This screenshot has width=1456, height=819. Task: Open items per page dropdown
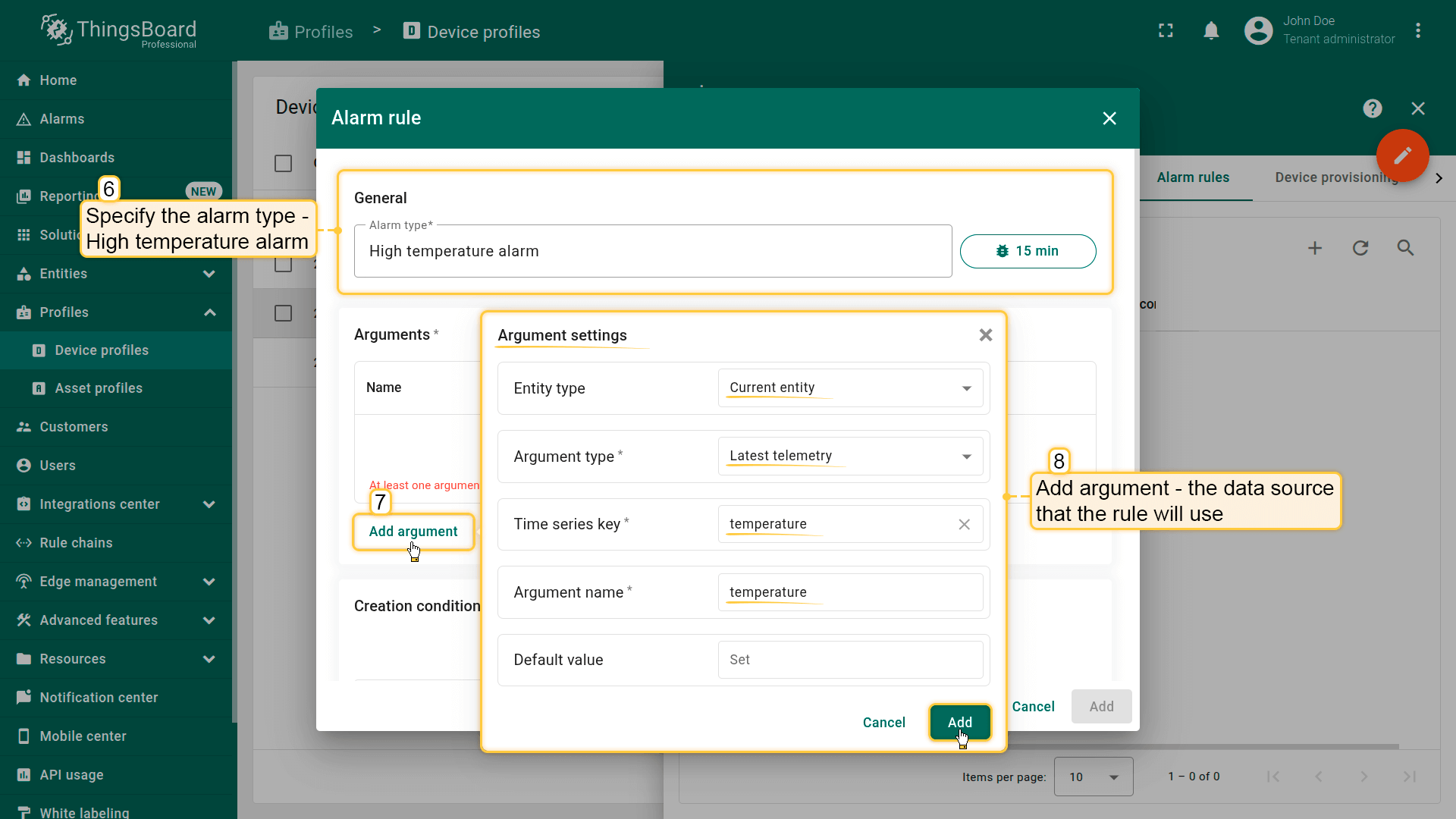click(1093, 777)
